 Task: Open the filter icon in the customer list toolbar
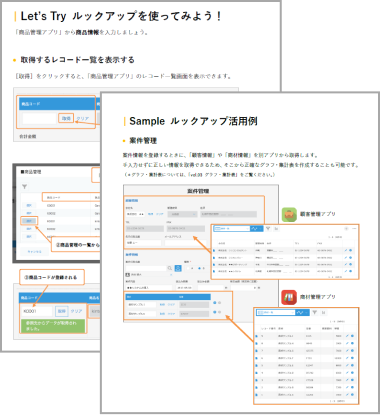(x=268, y=229)
